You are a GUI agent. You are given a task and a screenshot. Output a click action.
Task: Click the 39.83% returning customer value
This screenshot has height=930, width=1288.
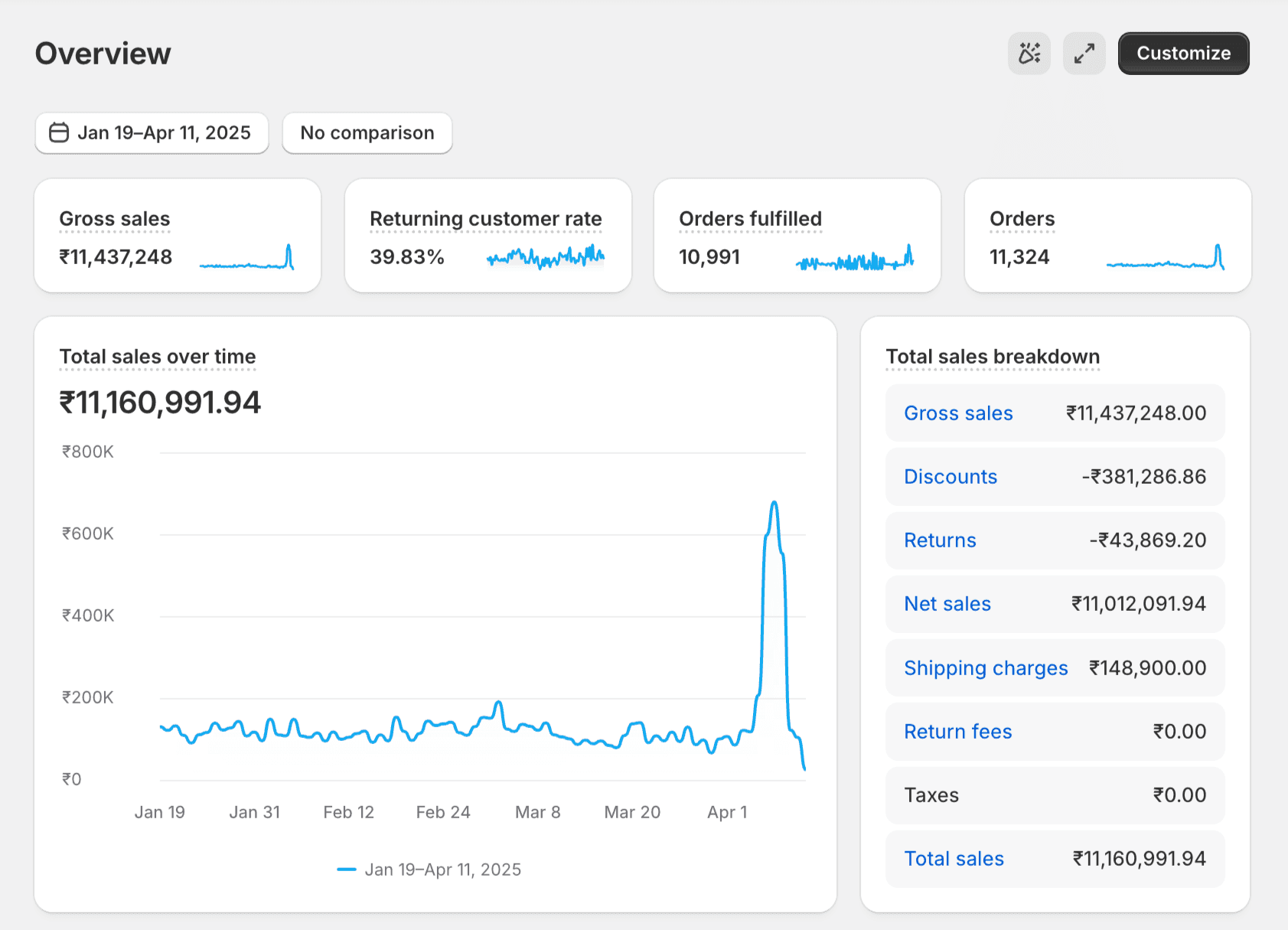(x=407, y=257)
